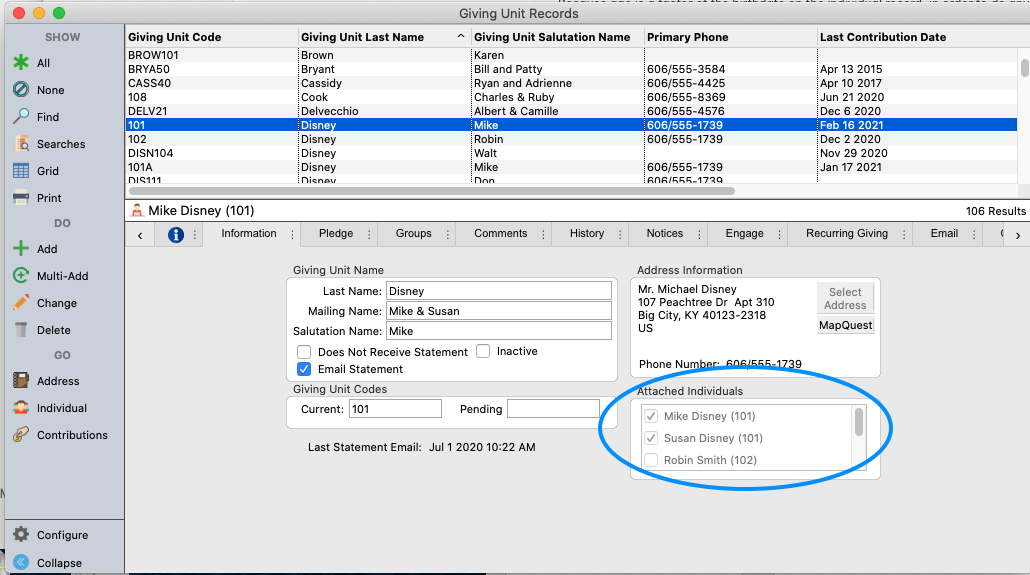Open the blue info icon tab
This screenshot has width=1030, height=575.
pos(176,235)
